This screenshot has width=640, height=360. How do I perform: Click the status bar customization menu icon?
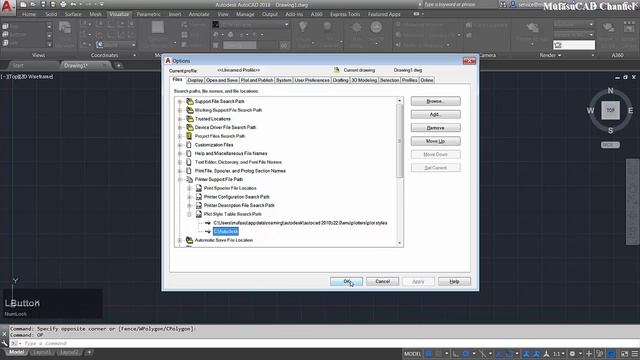(635, 353)
